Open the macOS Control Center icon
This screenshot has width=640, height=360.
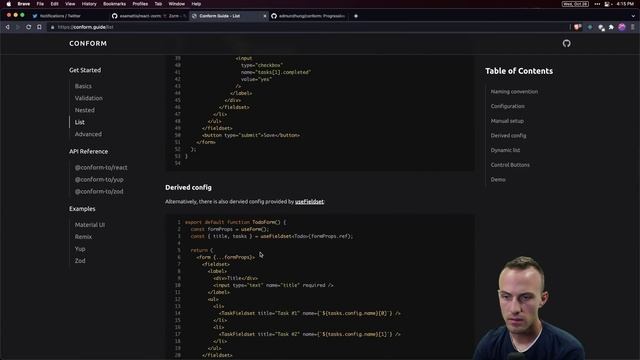tap(607, 4)
